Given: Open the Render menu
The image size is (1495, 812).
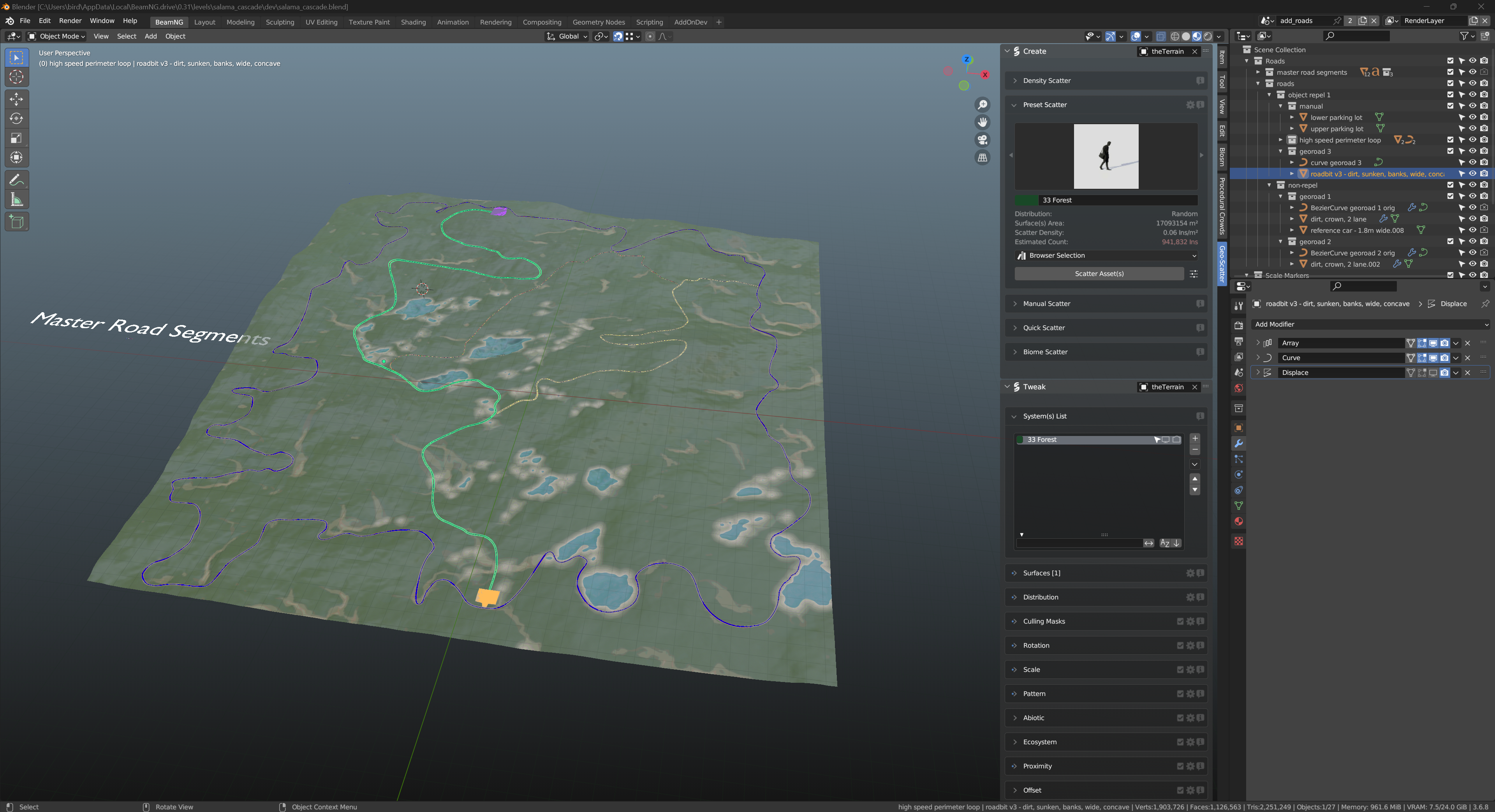Looking at the screenshot, I should [x=70, y=21].
